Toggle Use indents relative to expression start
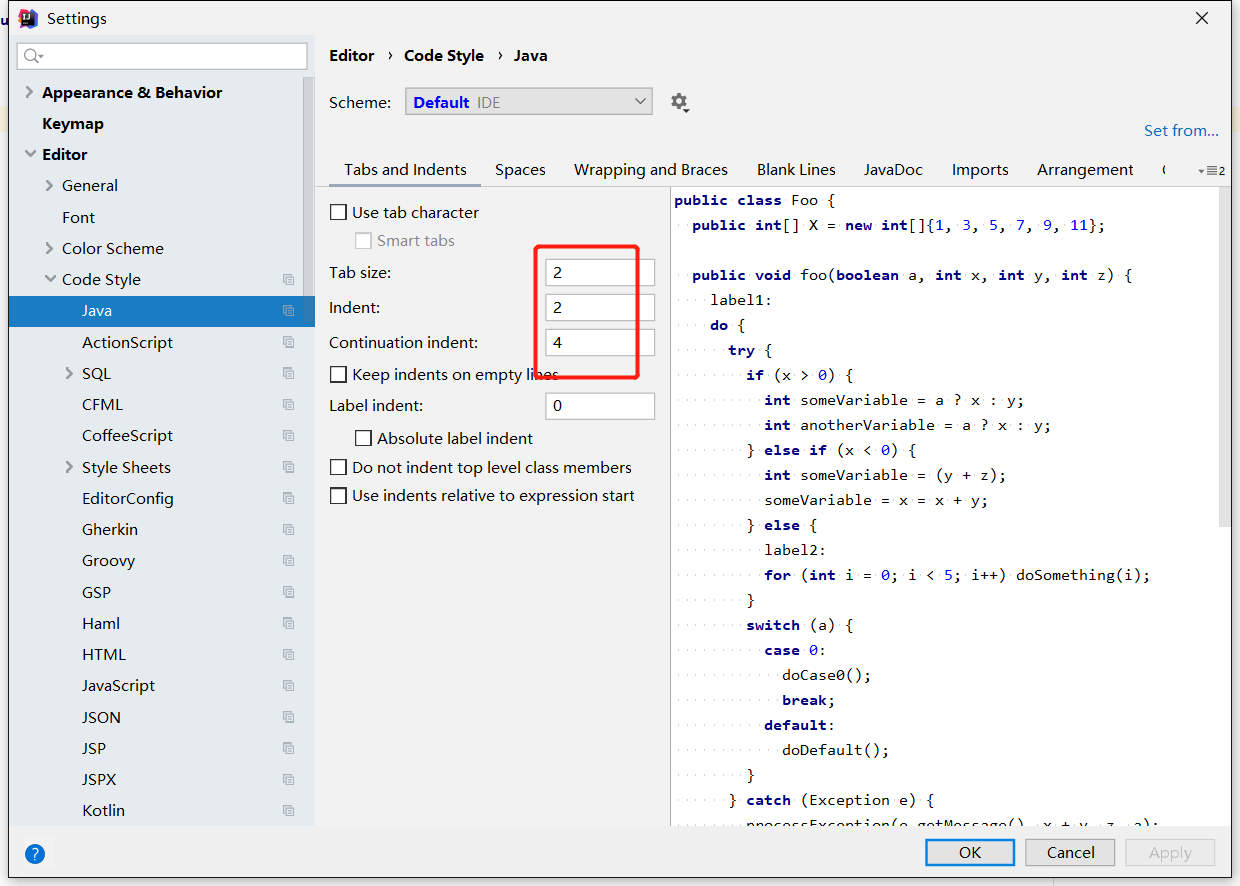The width and height of the screenshot is (1240, 886). click(339, 496)
